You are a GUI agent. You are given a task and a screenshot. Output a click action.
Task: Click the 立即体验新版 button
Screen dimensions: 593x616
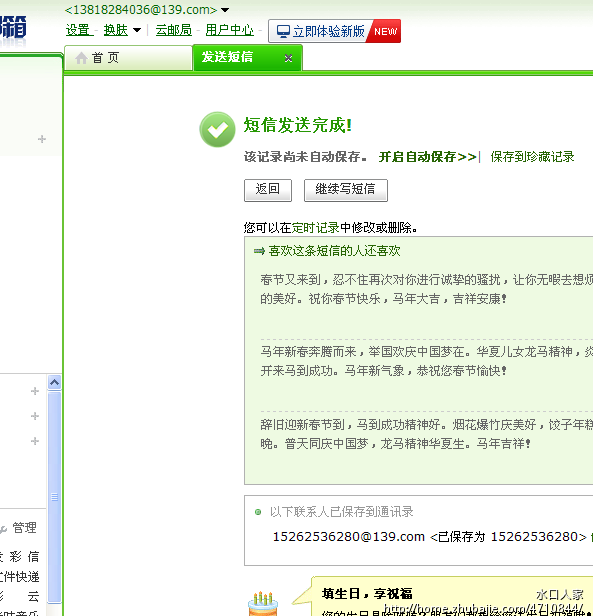[x=334, y=31]
